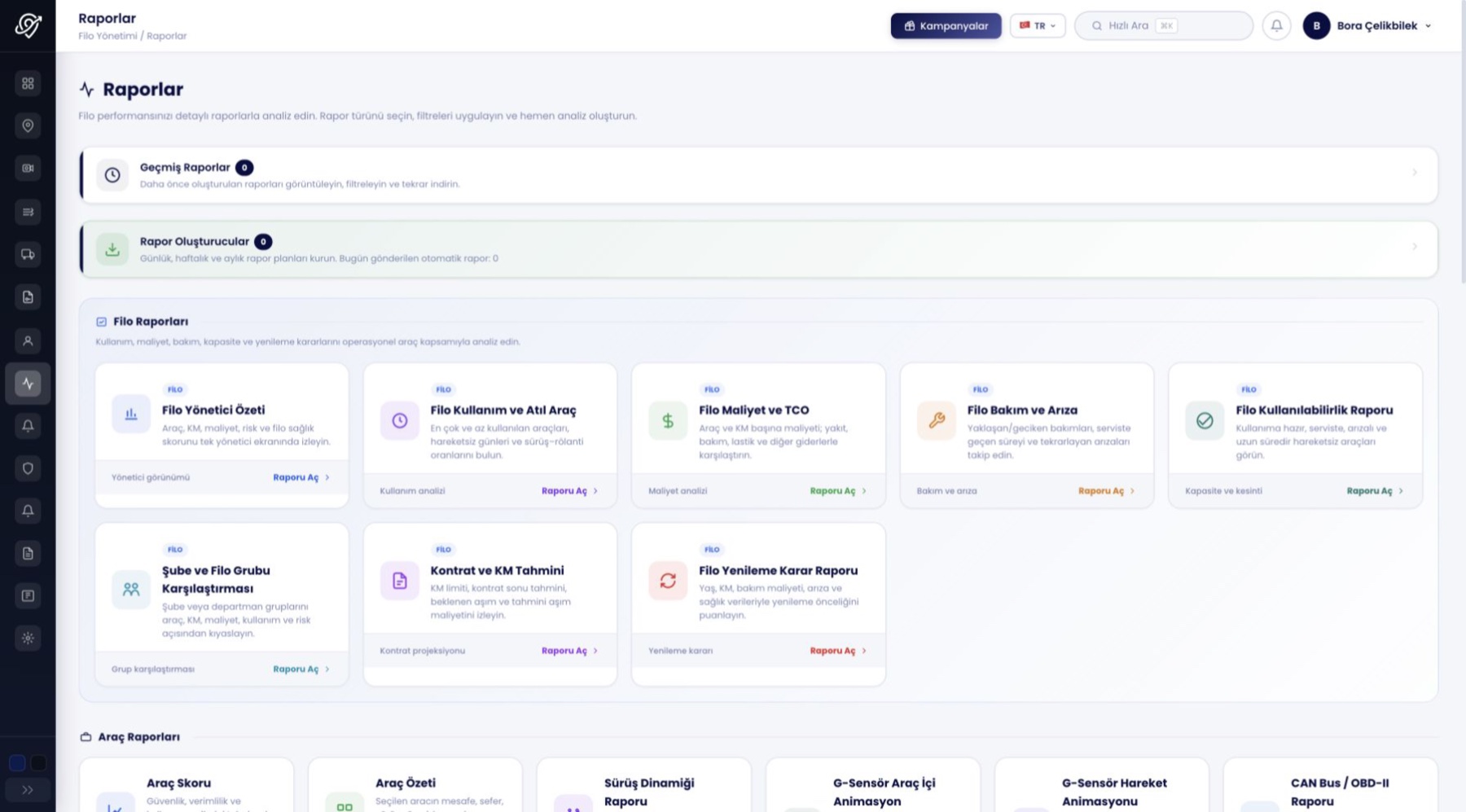The width and height of the screenshot is (1466, 812).
Task: Open report on Filo Yönetici Özeti card
Action: point(301,477)
